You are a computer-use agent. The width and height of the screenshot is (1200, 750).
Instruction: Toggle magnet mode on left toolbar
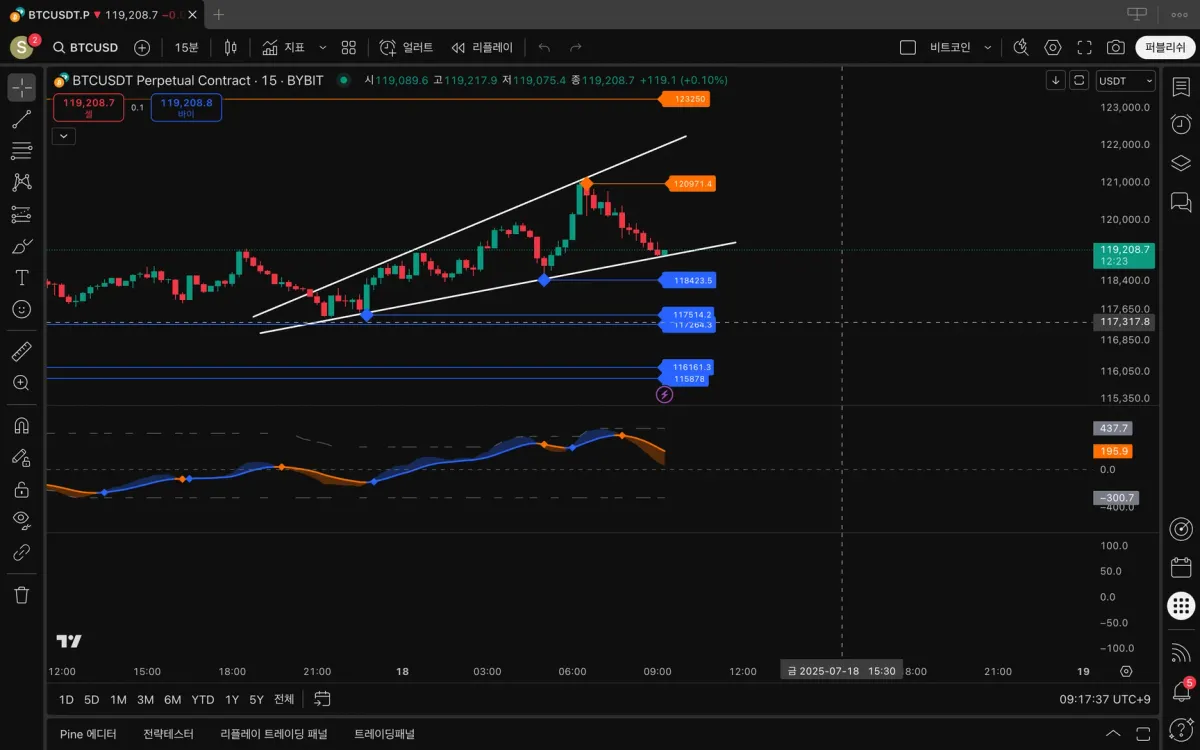pyautogui.click(x=21, y=425)
